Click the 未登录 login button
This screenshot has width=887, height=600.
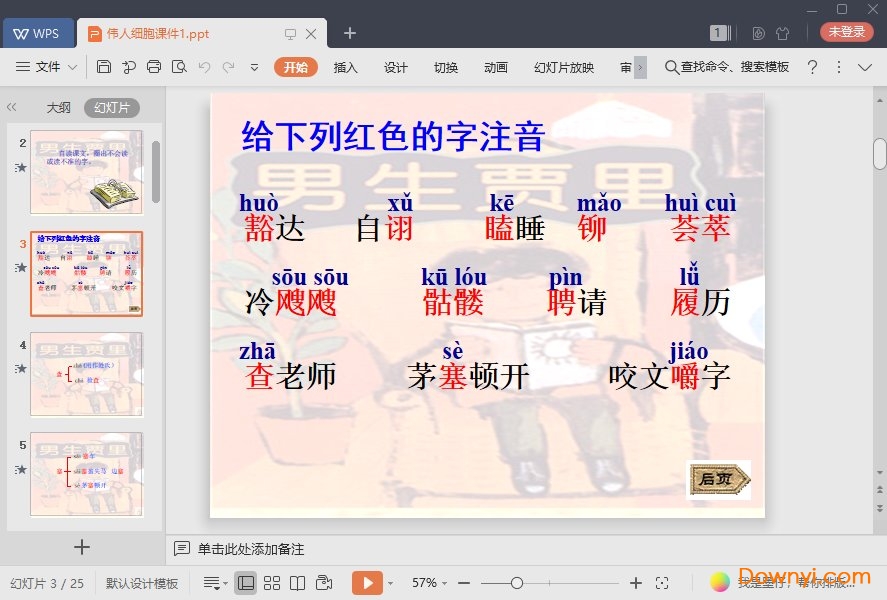point(846,32)
